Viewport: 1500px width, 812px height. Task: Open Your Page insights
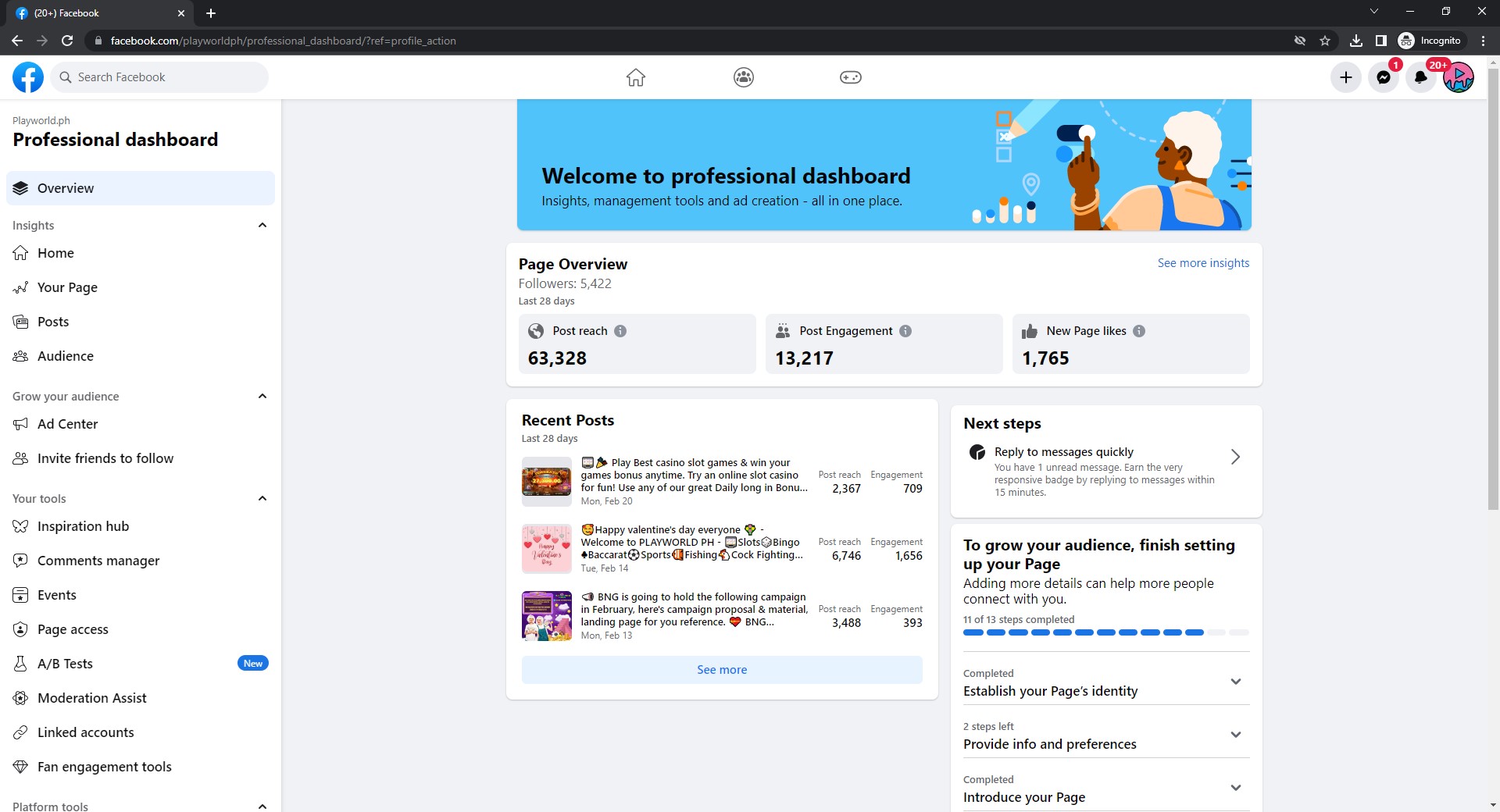(141, 287)
